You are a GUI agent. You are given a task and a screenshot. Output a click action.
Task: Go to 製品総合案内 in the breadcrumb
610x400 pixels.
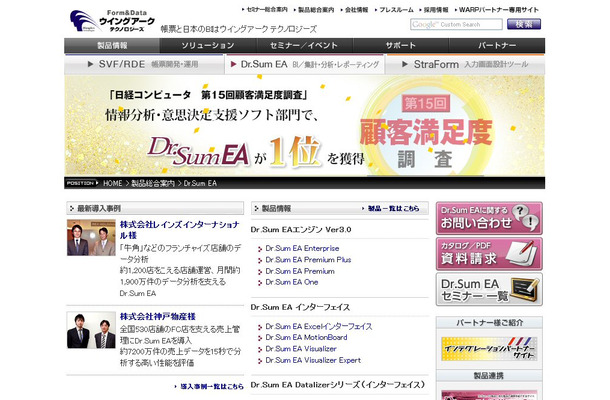point(153,183)
